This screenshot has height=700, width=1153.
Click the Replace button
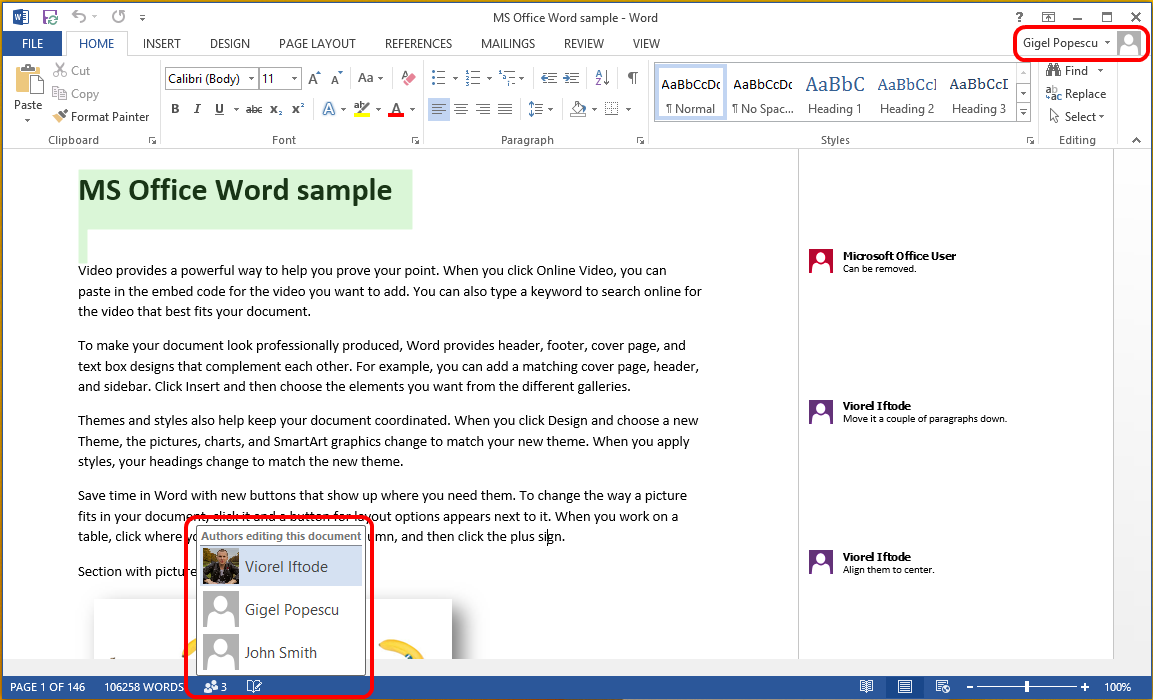pyautogui.click(x=1076, y=93)
